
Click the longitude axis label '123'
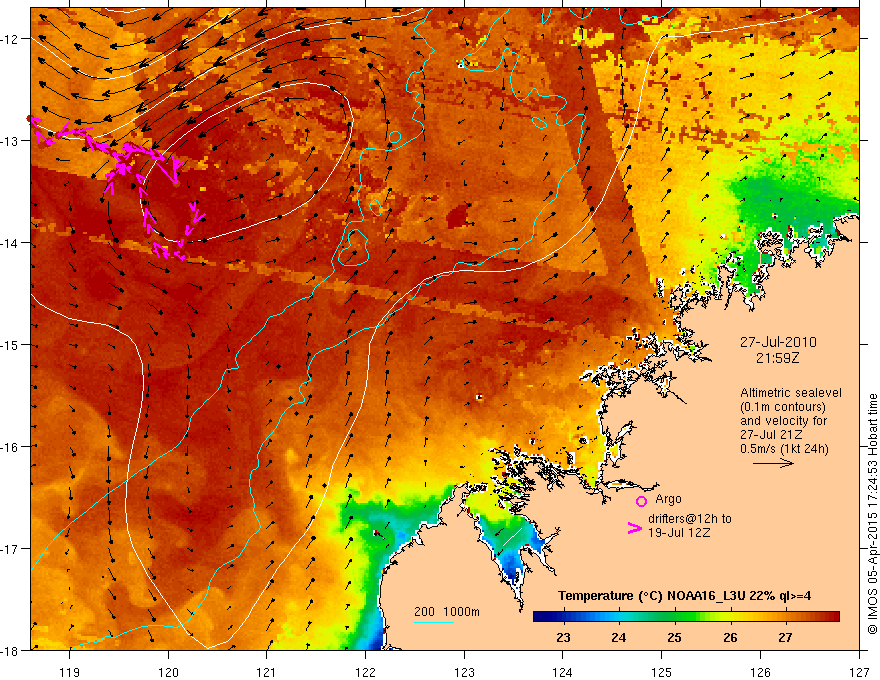pos(464,672)
